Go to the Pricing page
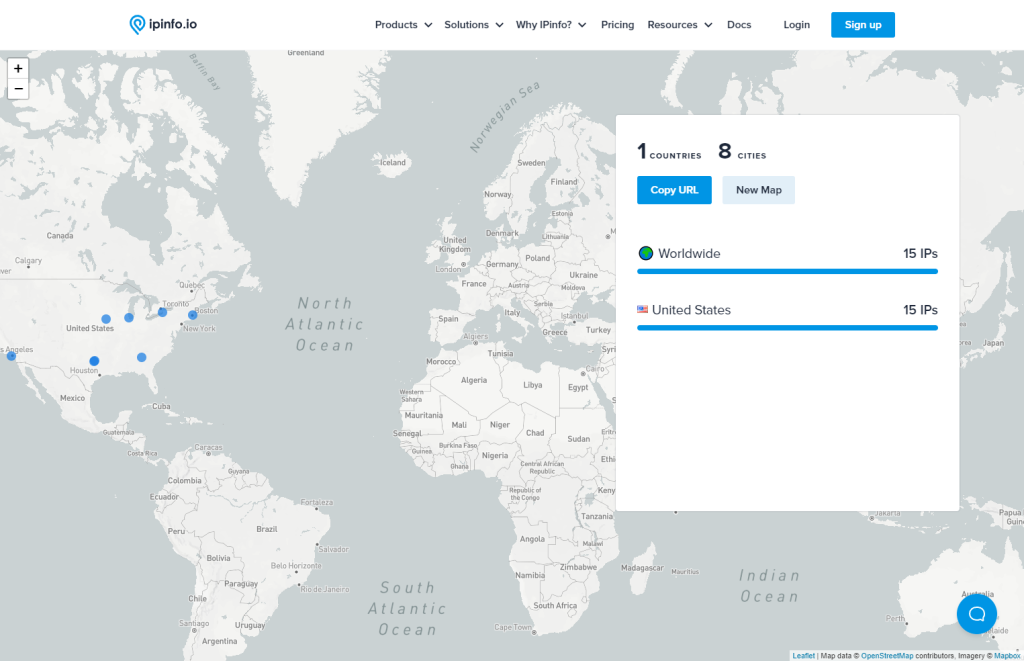The height and width of the screenshot is (661, 1024). 617,25
